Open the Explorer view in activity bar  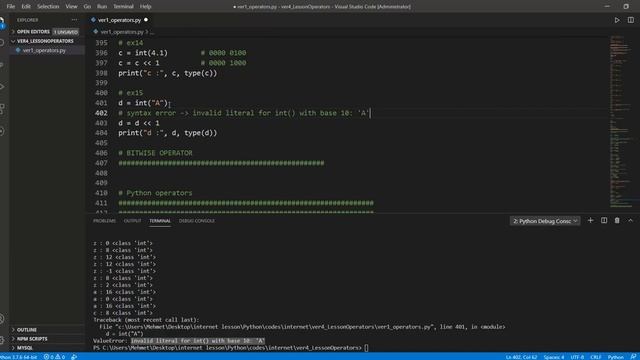[x=2, y=21]
